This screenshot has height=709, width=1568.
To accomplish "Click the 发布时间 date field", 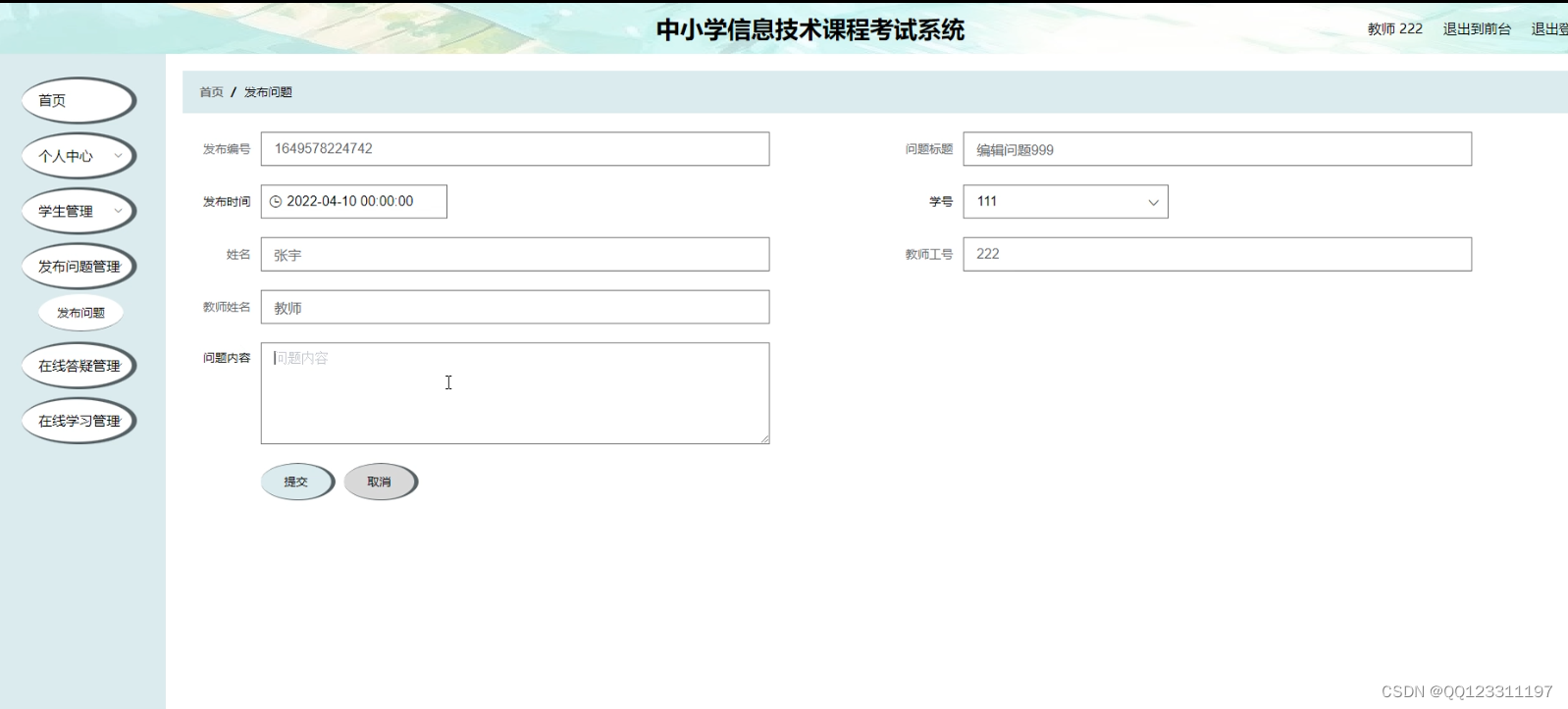I will 354,201.
